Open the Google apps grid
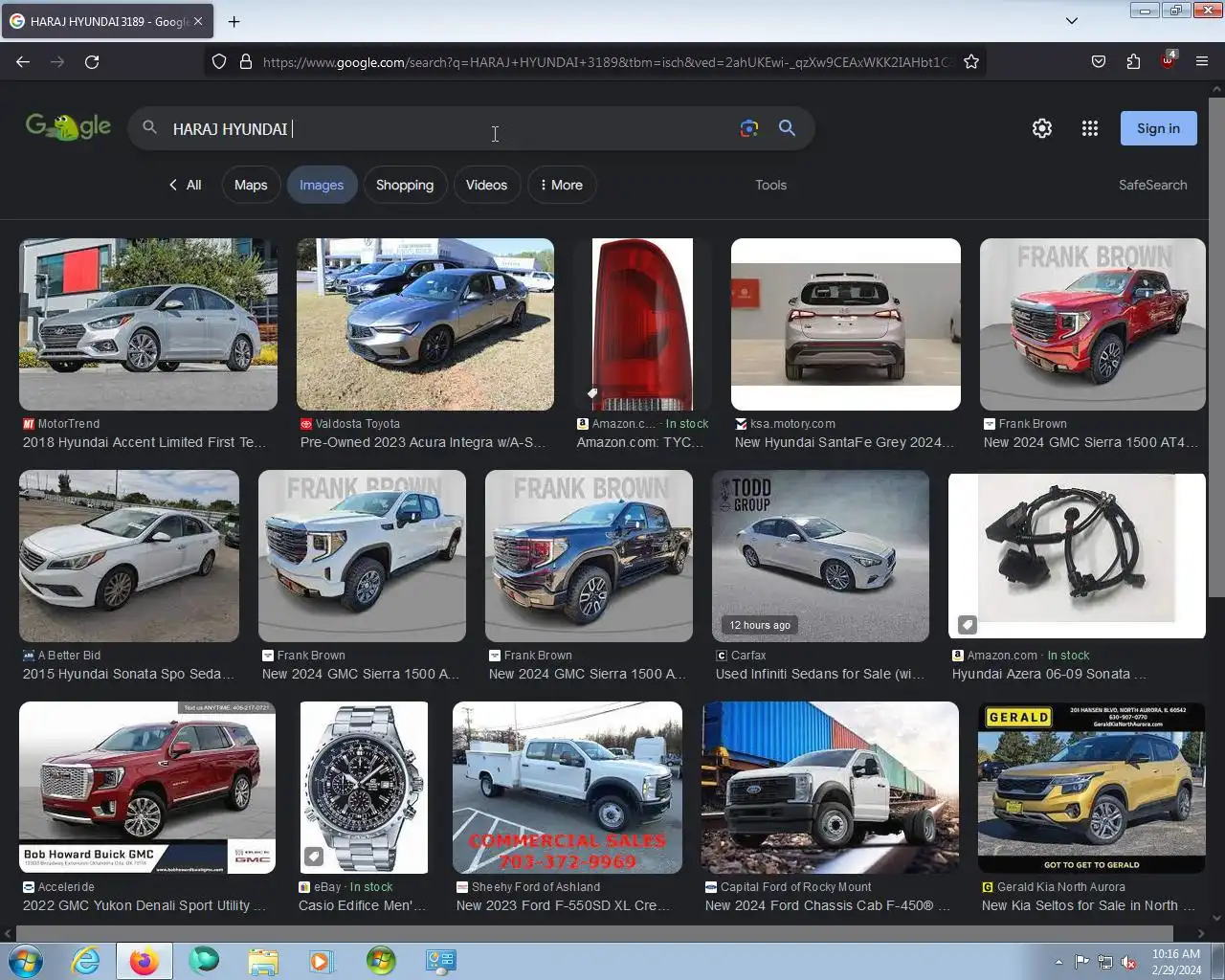Screen dimensions: 1225x980 tap(1090, 128)
